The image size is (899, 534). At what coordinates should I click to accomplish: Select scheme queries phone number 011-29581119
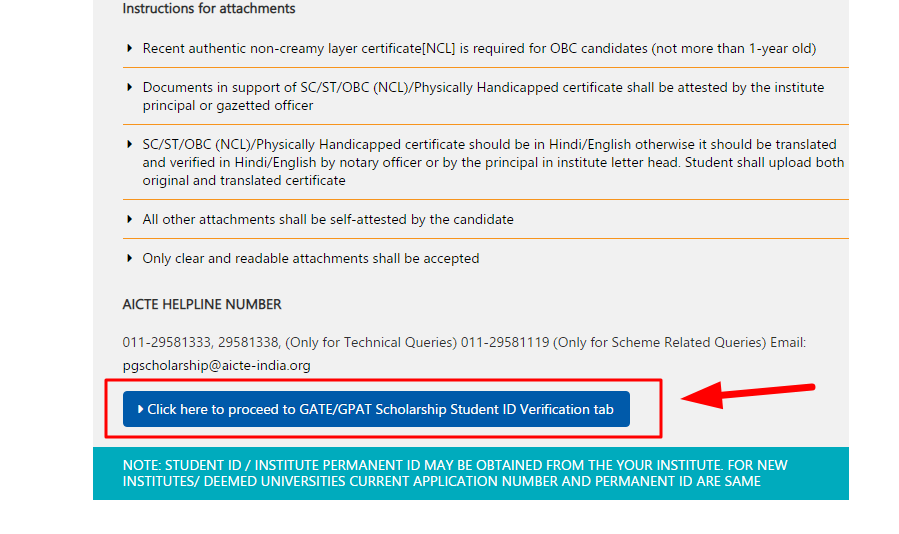505,342
